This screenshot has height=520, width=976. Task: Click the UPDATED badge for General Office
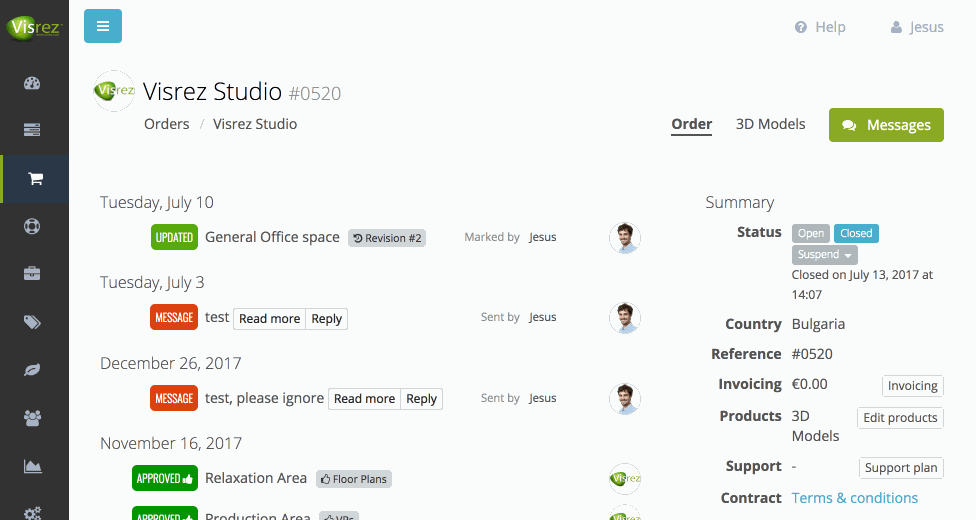[174, 237]
